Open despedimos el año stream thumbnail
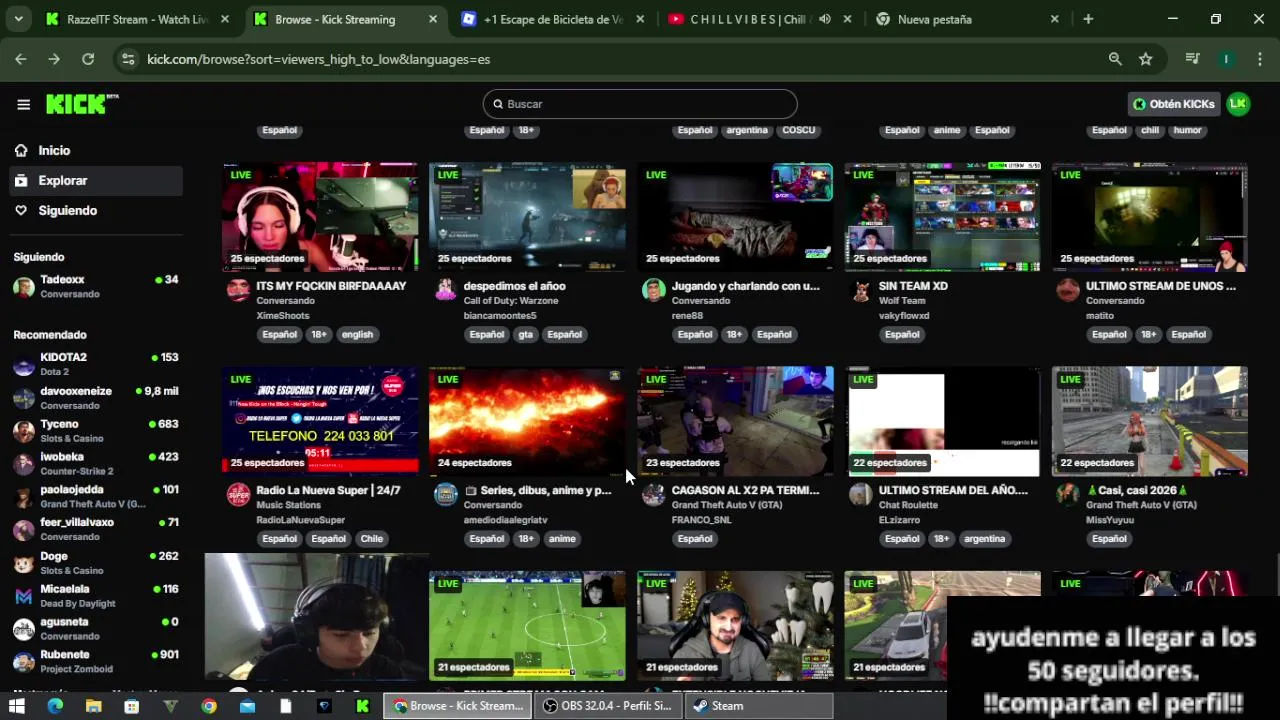This screenshot has width=1280, height=720. coord(527,217)
